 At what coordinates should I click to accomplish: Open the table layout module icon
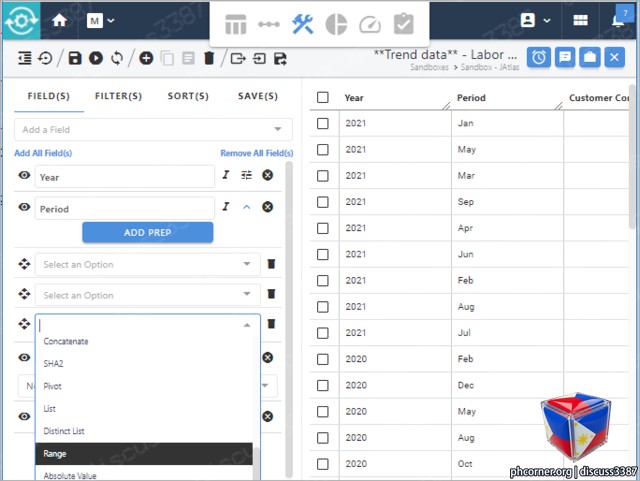coord(236,24)
